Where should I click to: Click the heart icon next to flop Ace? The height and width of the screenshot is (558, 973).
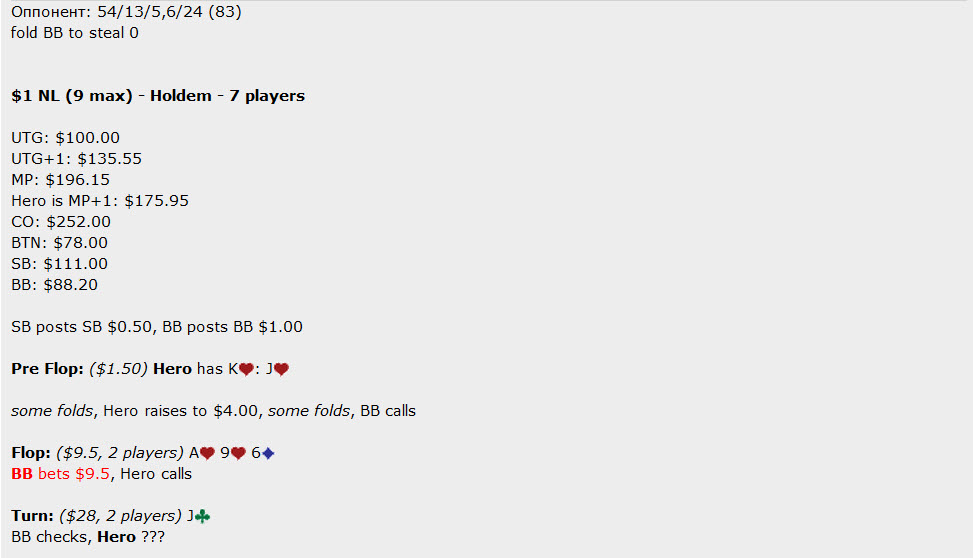point(207,454)
